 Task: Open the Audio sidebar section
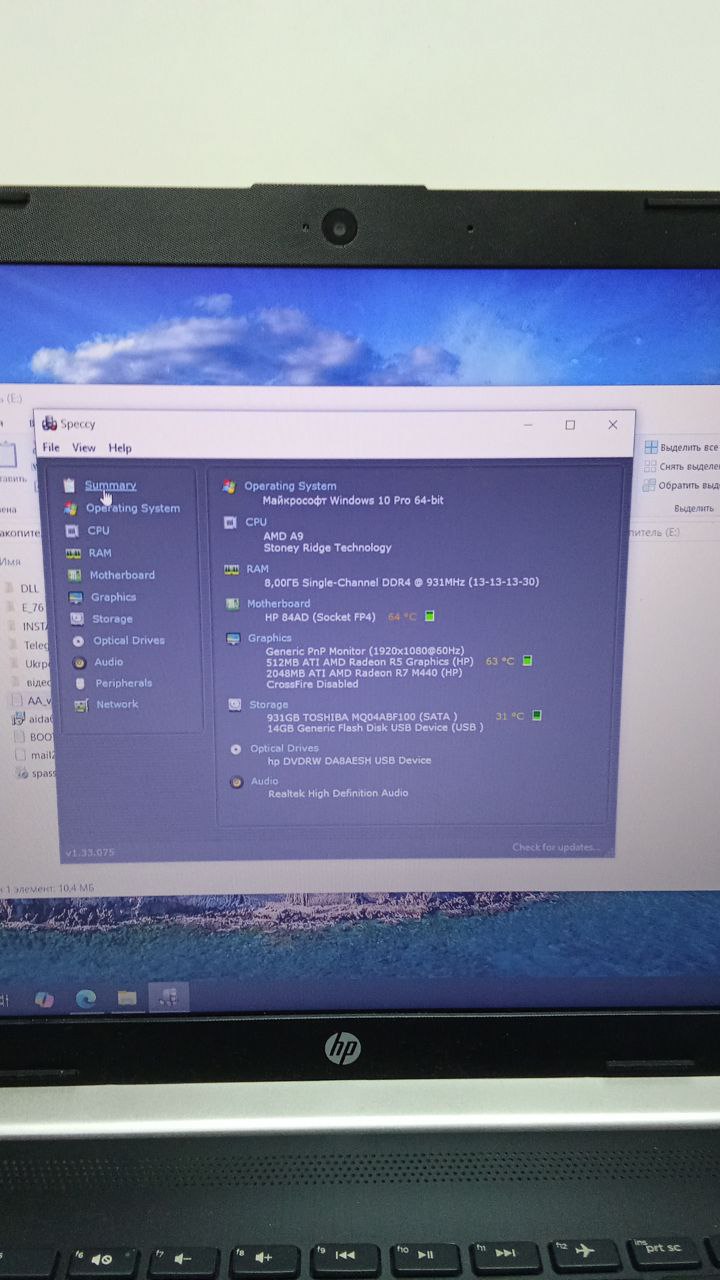pyautogui.click(x=108, y=662)
